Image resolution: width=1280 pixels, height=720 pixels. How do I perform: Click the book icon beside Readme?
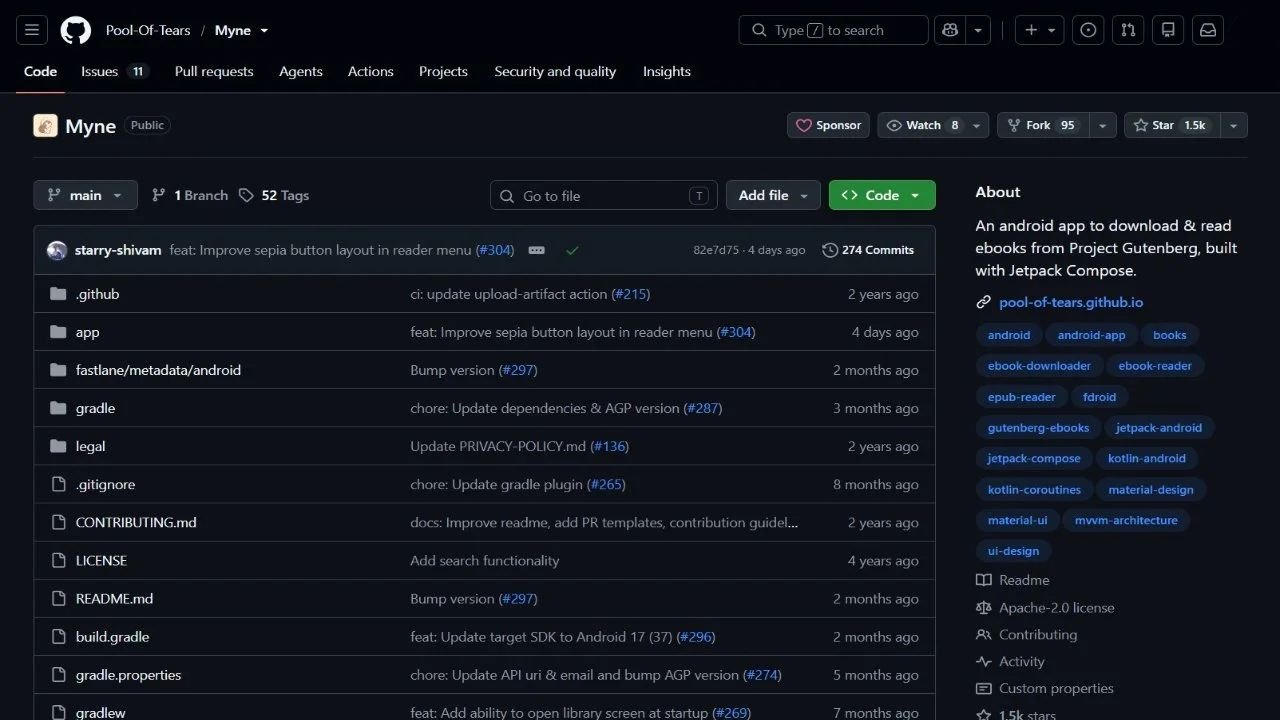983,580
